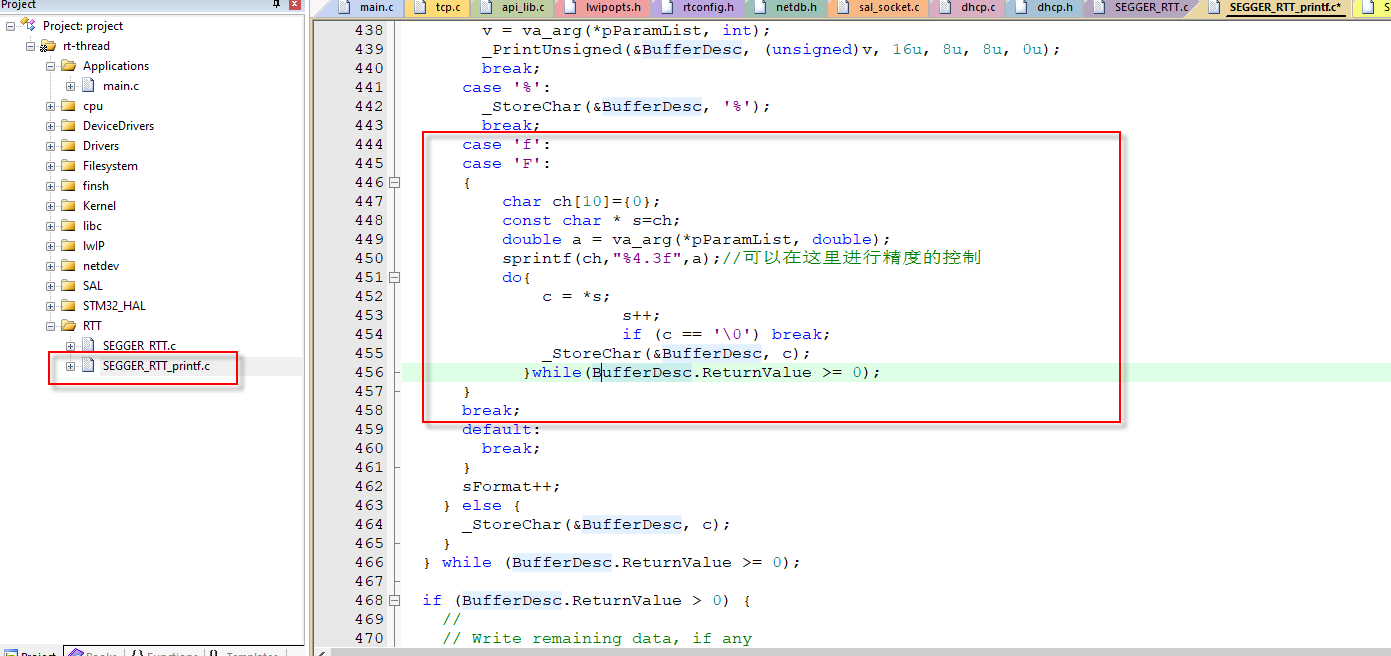Expand the DeviceDrivers group
The height and width of the screenshot is (656, 1391).
pos(50,126)
